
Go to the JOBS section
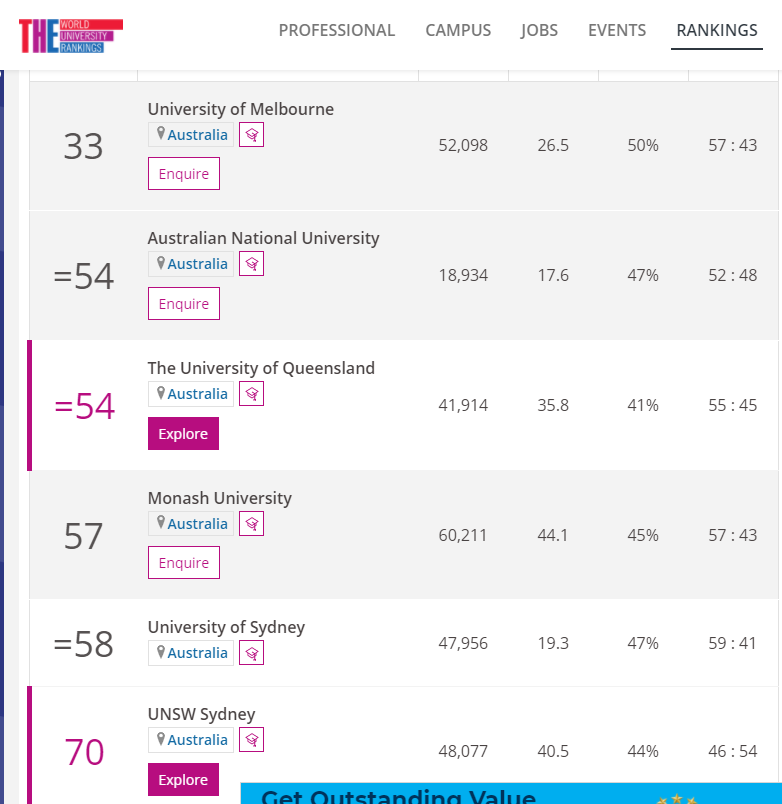[539, 30]
